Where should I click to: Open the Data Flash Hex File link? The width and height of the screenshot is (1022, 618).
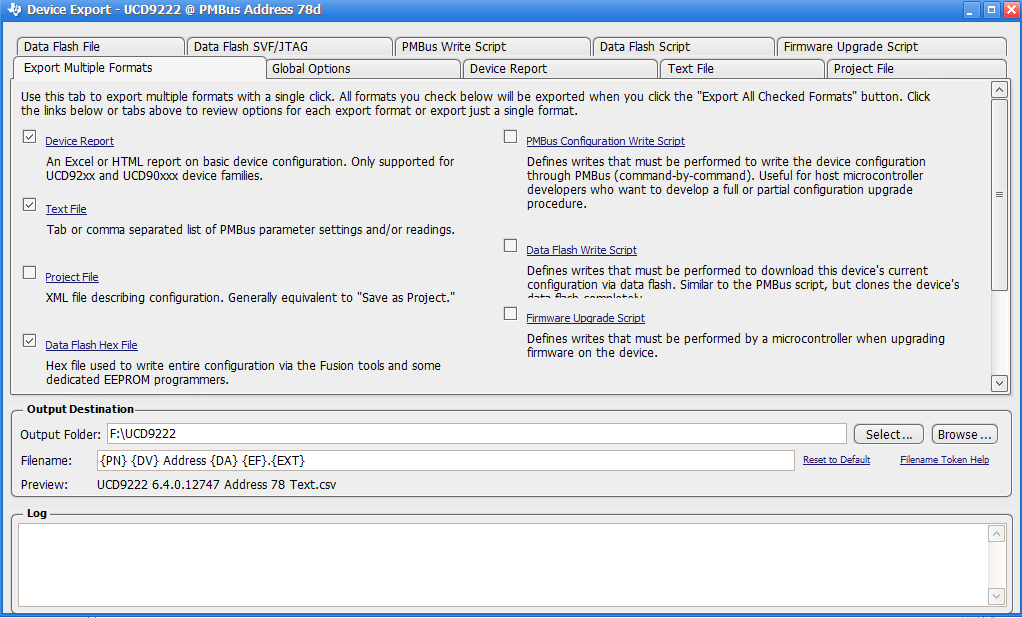tap(91, 346)
